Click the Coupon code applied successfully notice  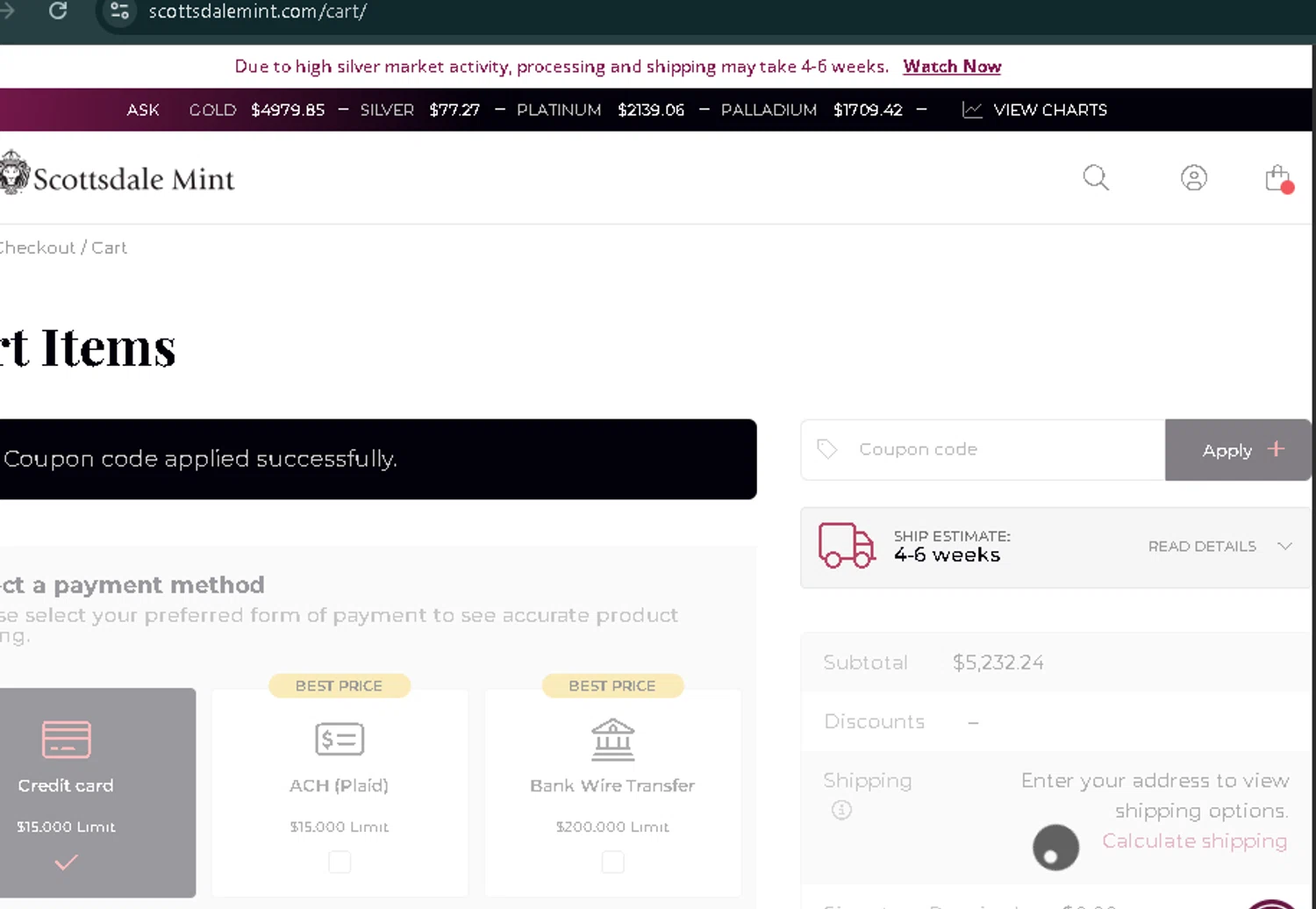378,459
